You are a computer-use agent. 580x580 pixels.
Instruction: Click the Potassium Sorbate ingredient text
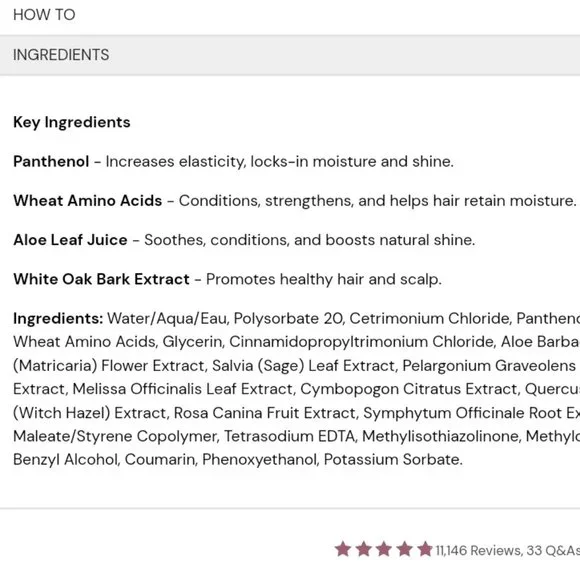click(x=393, y=460)
